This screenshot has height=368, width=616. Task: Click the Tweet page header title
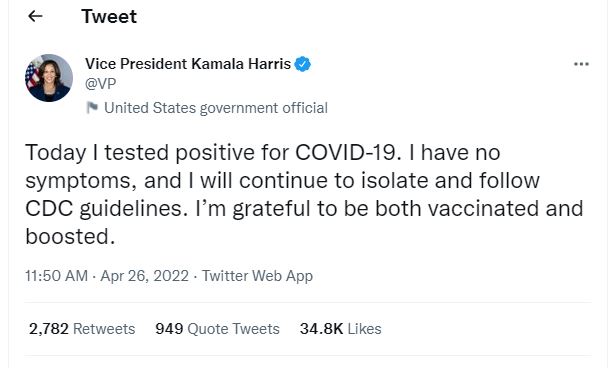point(109,16)
